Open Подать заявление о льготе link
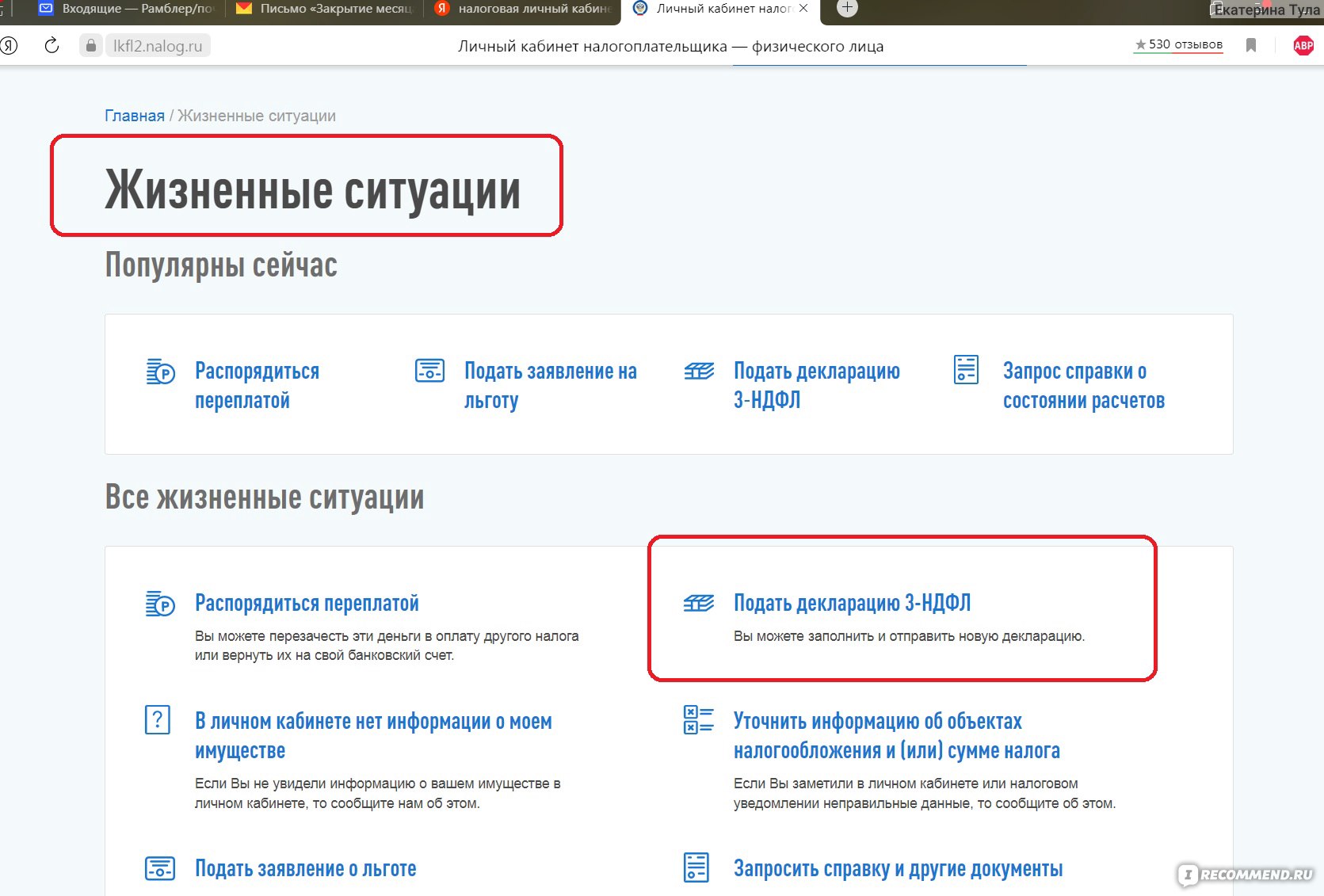Image resolution: width=1324 pixels, height=896 pixels. [305, 869]
